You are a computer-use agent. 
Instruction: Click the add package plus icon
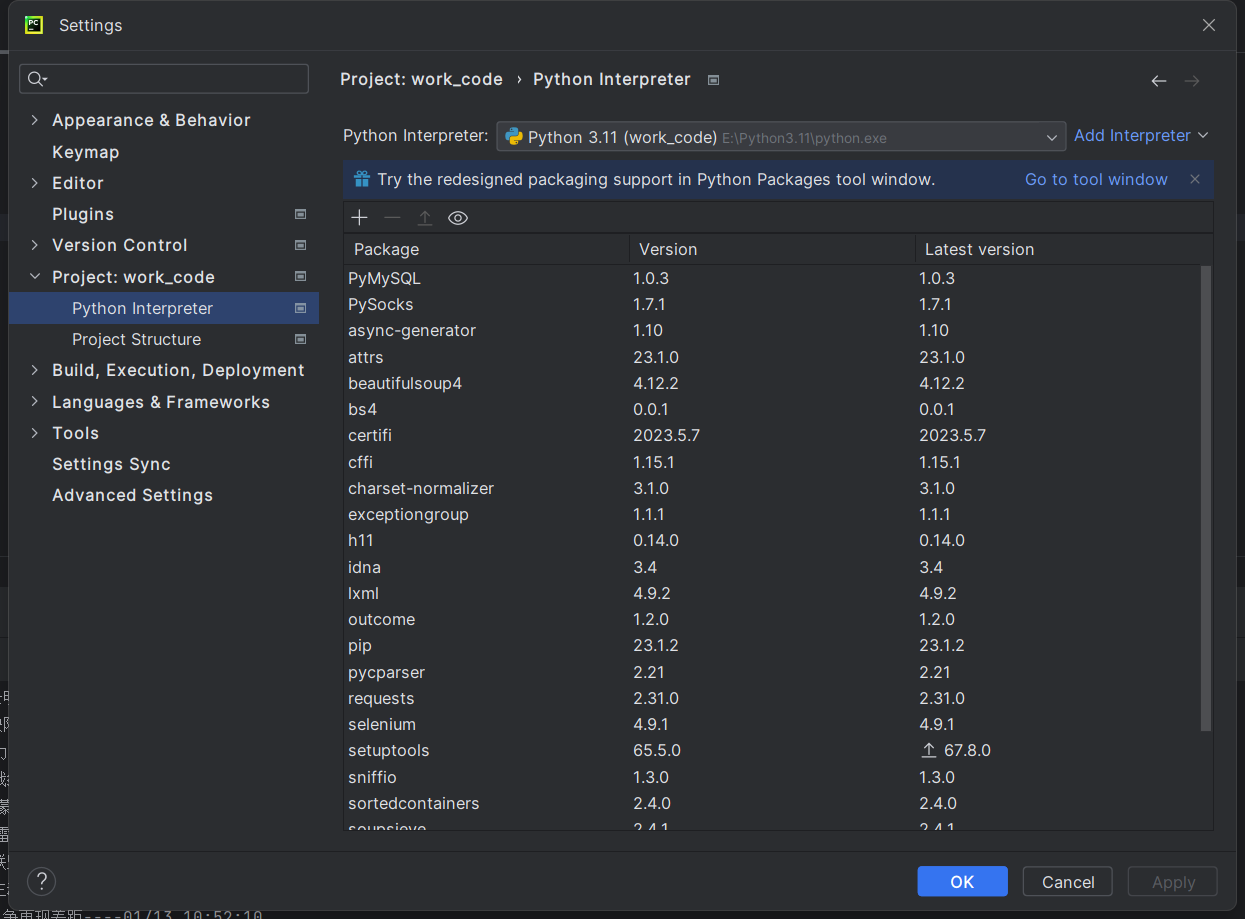(x=360, y=218)
